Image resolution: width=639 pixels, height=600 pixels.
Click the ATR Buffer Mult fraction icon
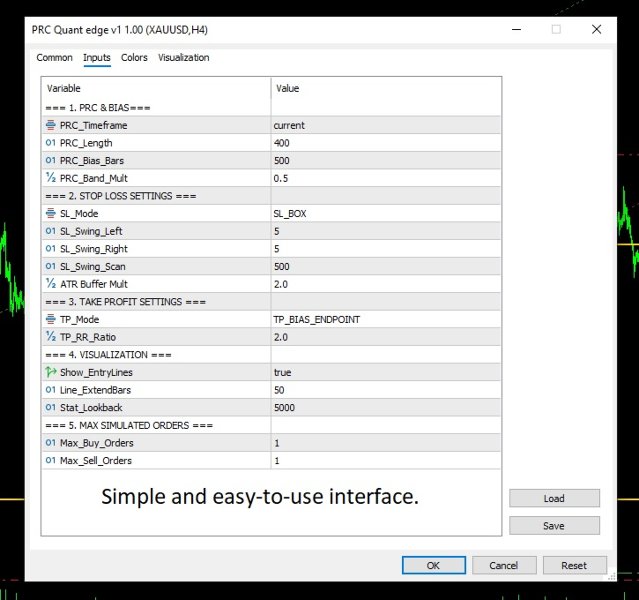[50, 284]
